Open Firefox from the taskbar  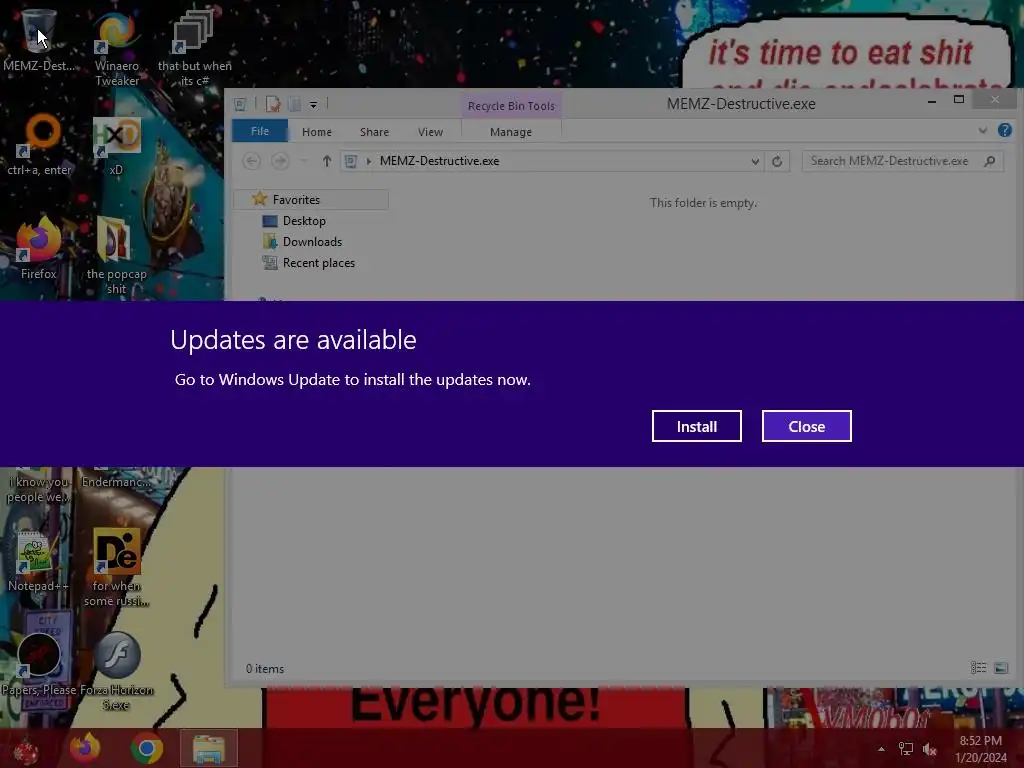pos(85,748)
